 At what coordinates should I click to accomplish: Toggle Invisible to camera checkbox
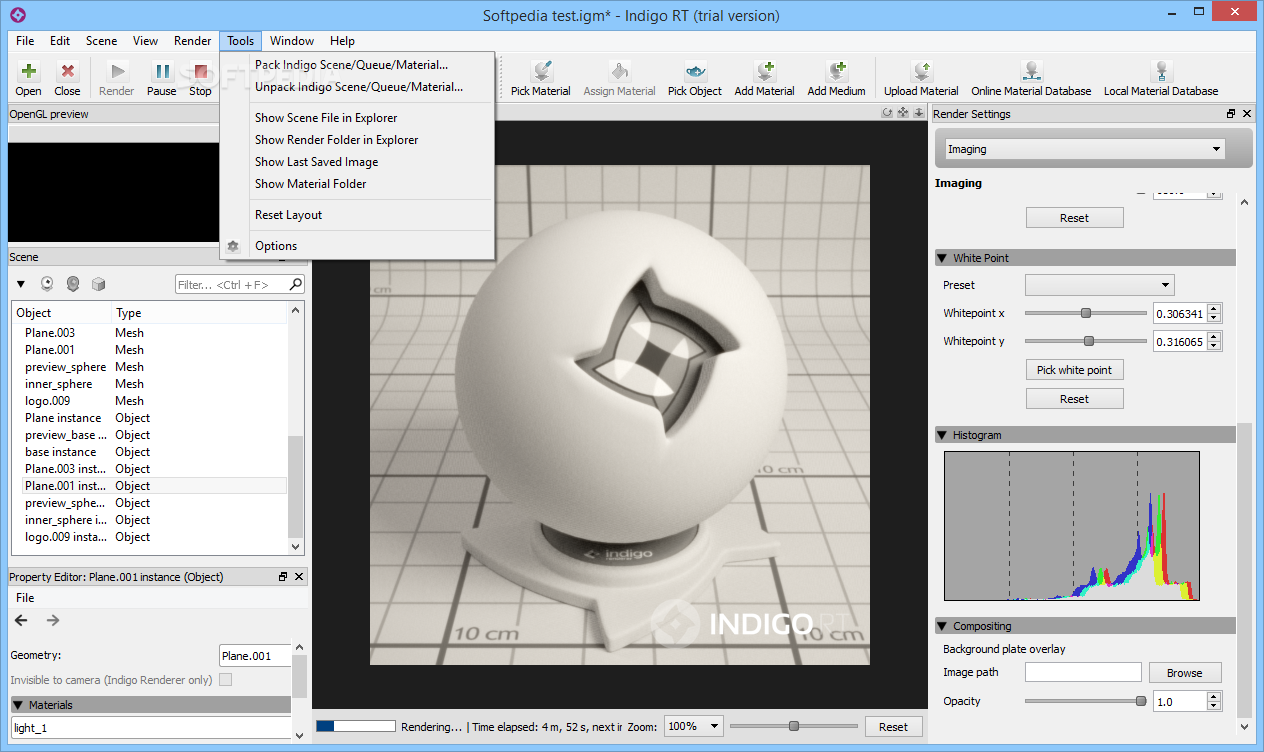coord(225,680)
